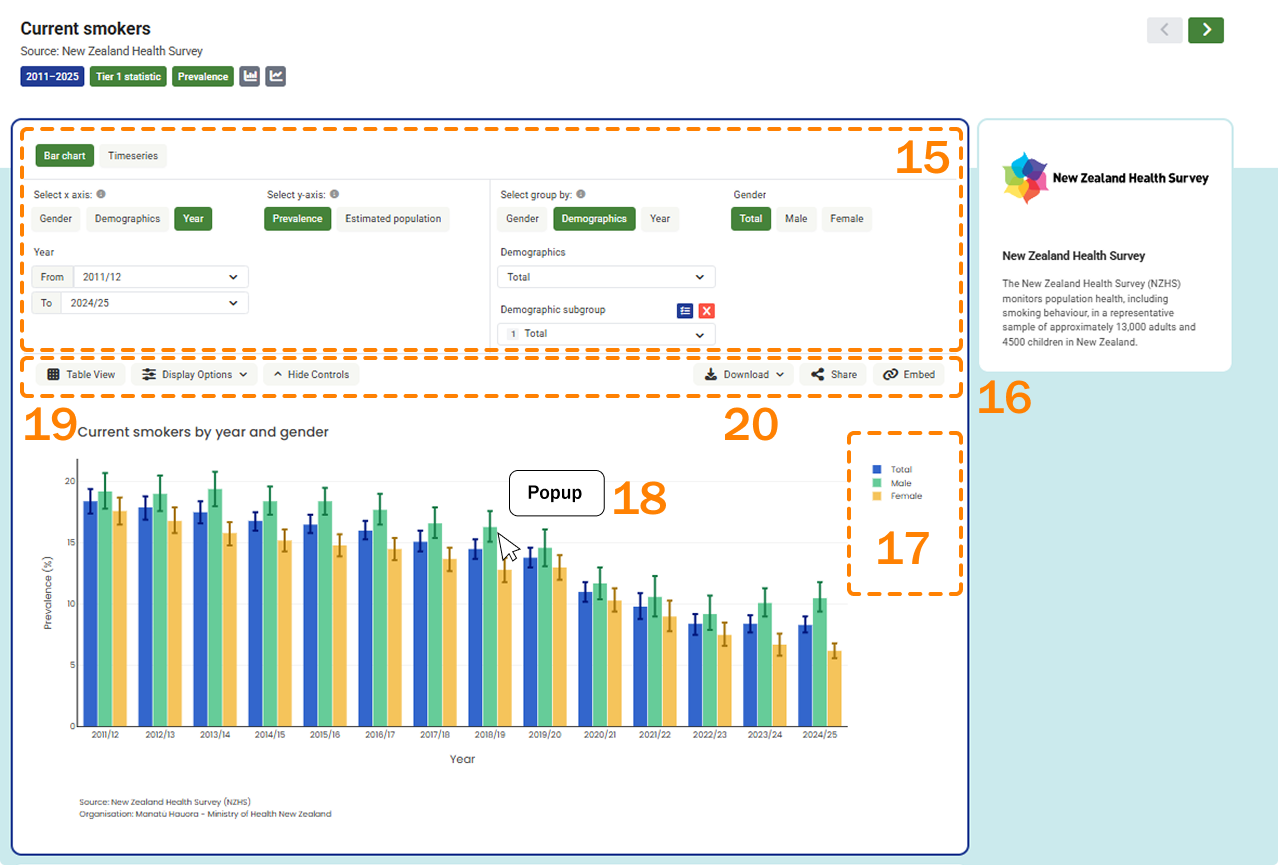Select Male under Gender

pos(796,218)
